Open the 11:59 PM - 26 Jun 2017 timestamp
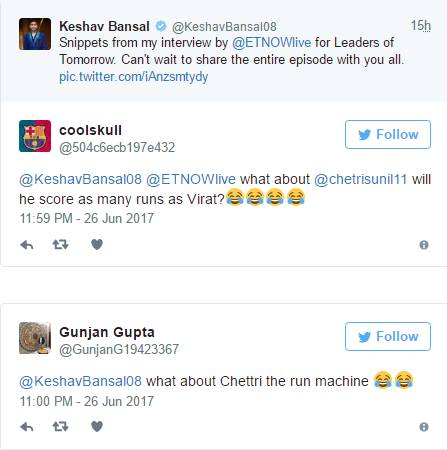Screen dimensions: 447x450 [87, 218]
